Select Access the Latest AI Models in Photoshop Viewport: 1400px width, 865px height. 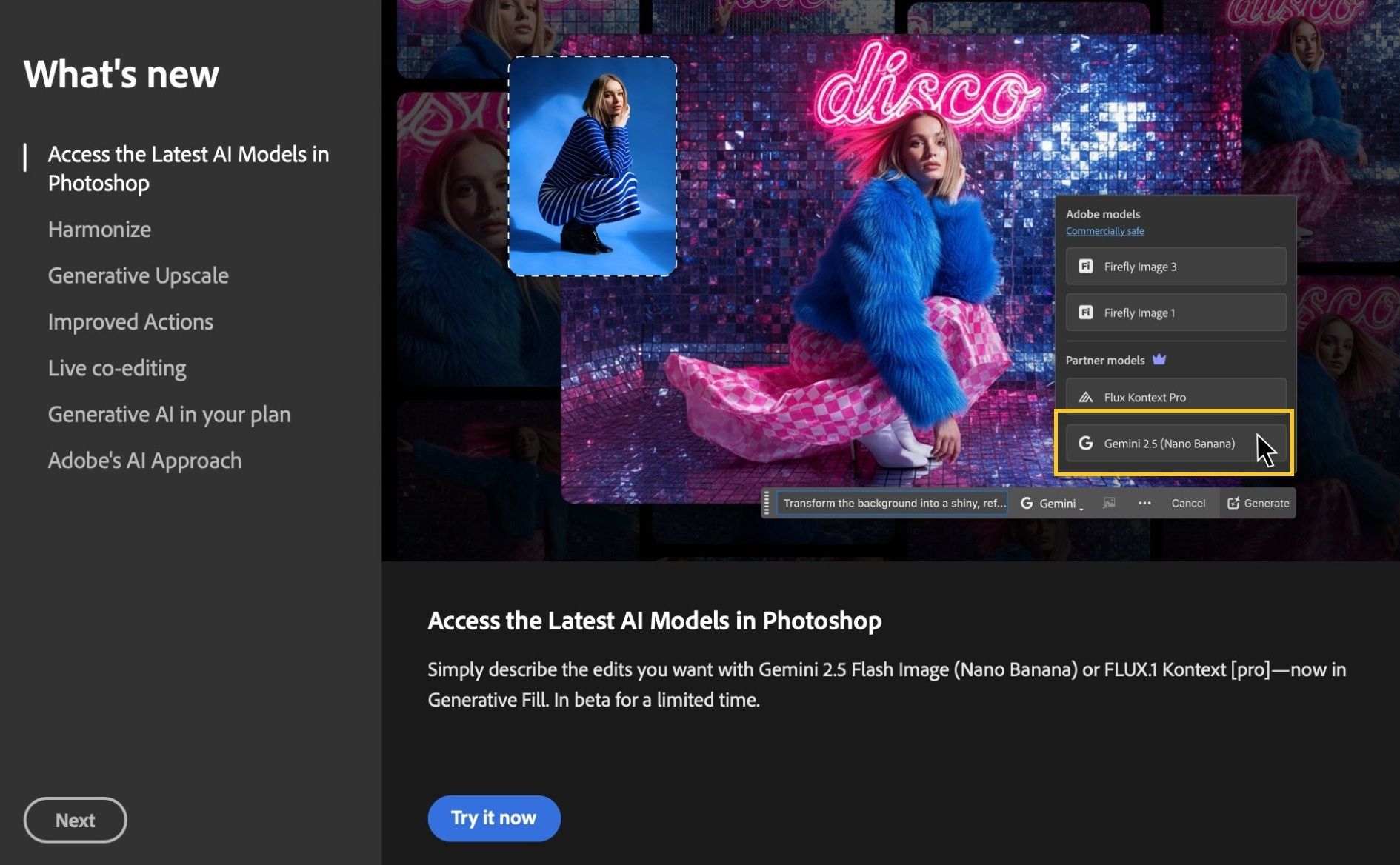coord(188,169)
